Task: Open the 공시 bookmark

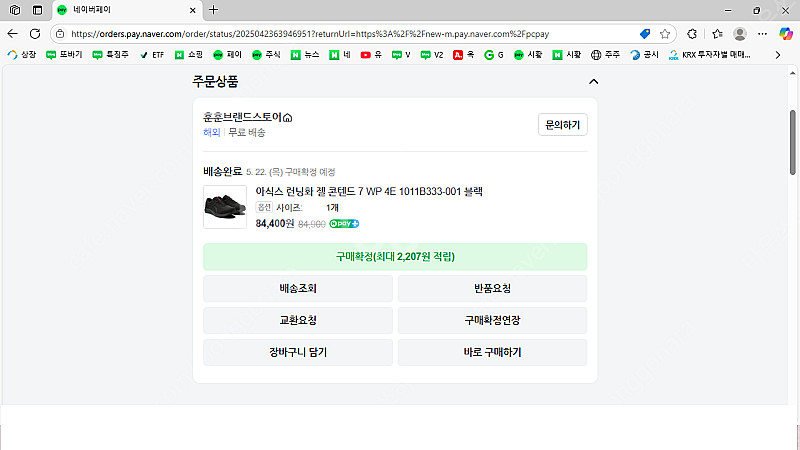Action: pos(644,55)
